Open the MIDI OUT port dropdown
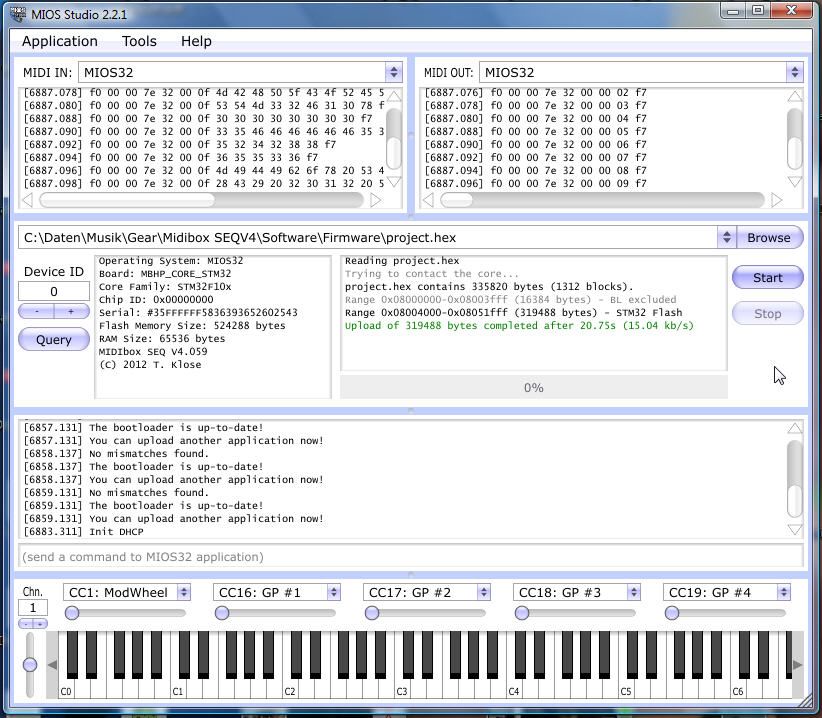The width and height of the screenshot is (822, 718). pyautogui.click(x=641, y=72)
